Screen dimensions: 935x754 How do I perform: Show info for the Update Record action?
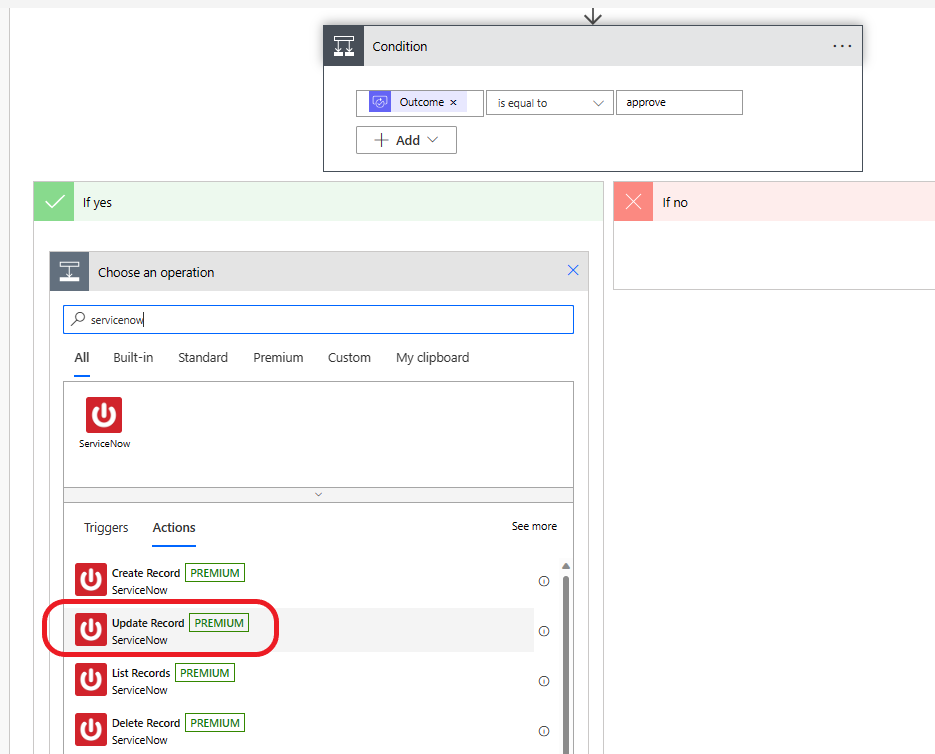click(x=544, y=631)
